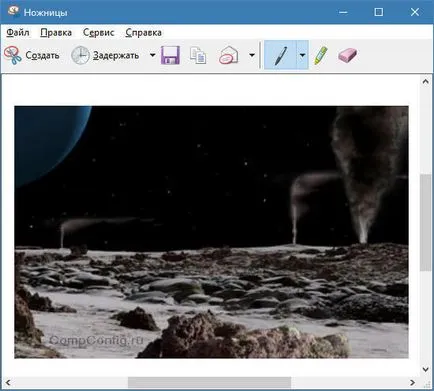Click the Создать label to start a new snip

coord(42,55)
